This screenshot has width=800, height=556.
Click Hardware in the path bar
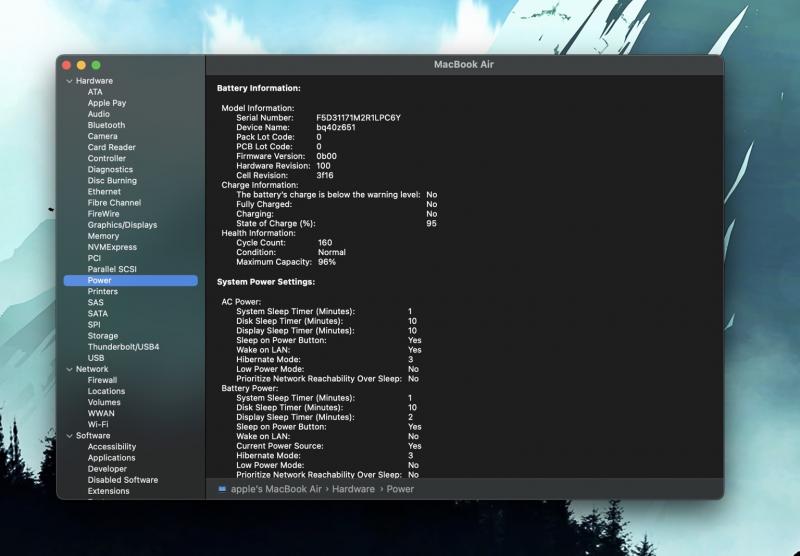coord(353,489)
